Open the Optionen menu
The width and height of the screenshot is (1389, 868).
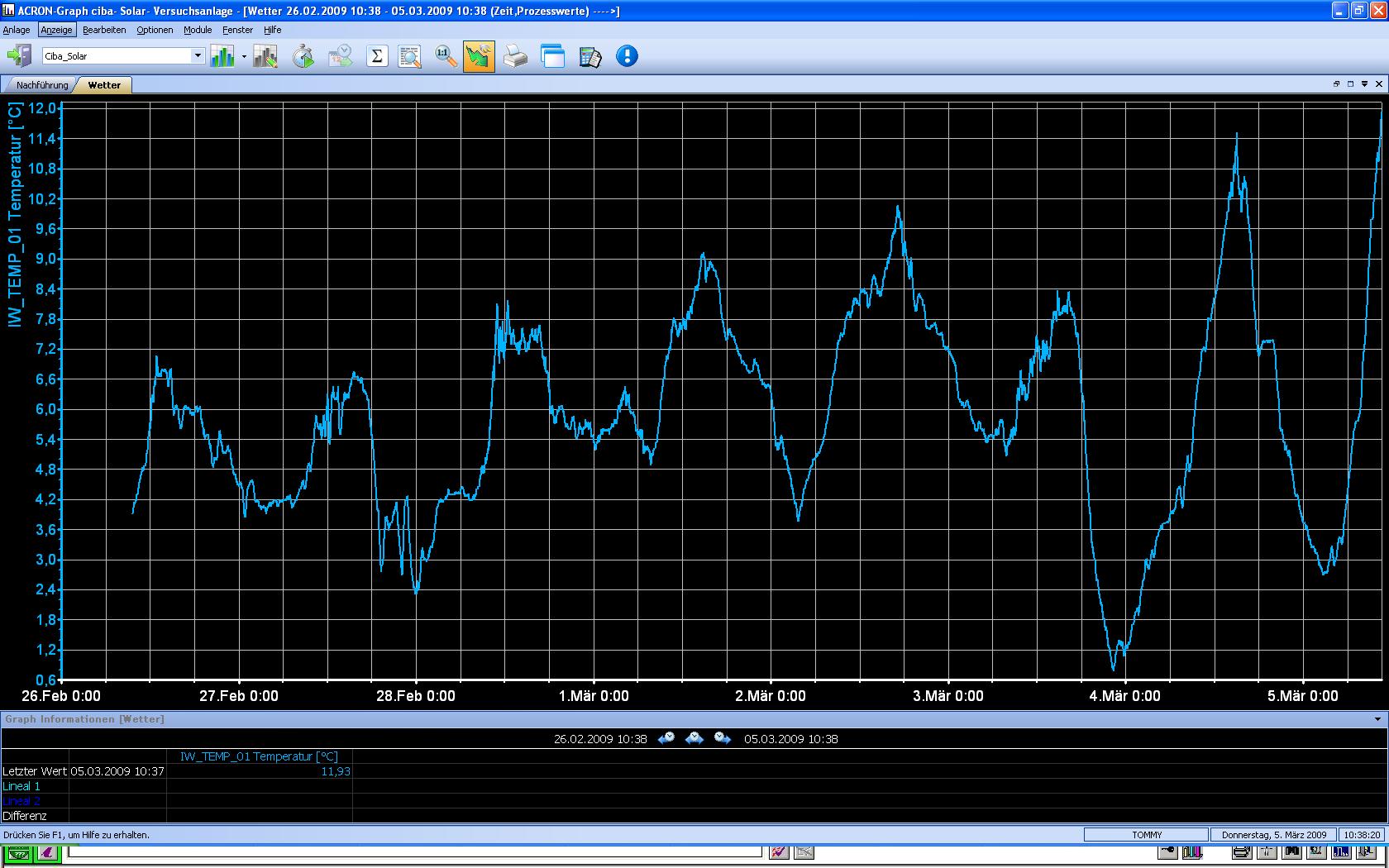coord(155,30)
